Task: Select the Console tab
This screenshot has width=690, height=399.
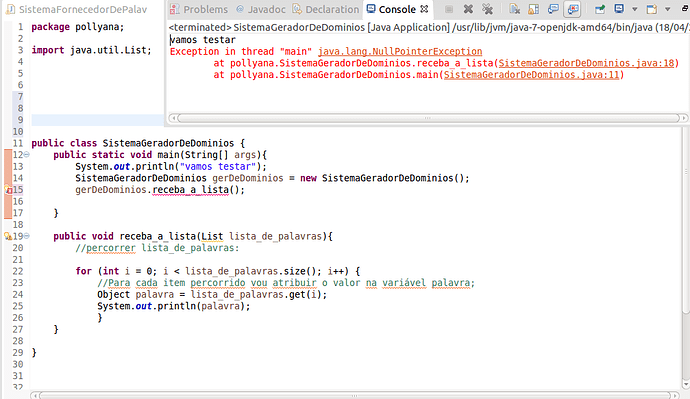Action: (397, 9)
